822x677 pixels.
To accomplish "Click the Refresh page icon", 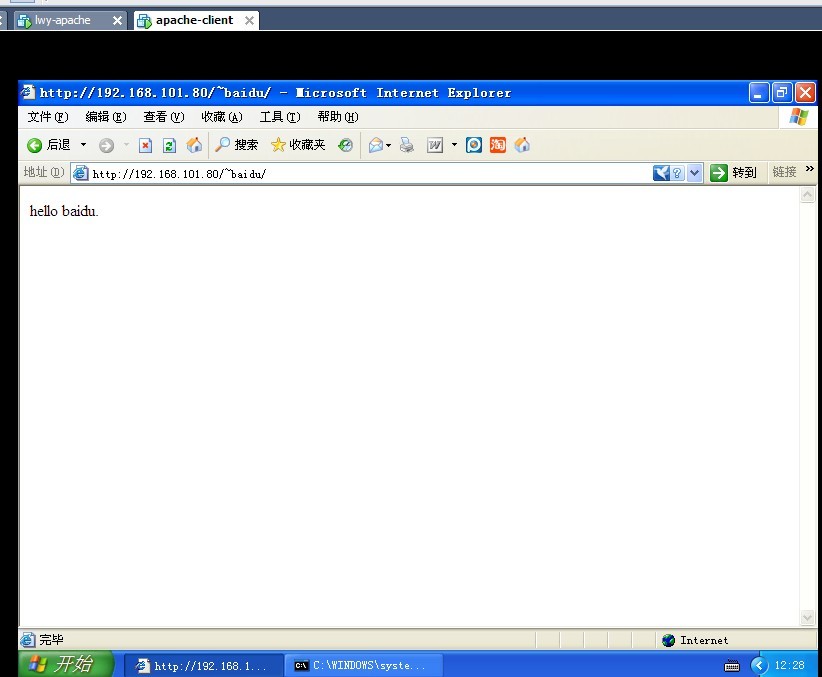I will [169, 145].
